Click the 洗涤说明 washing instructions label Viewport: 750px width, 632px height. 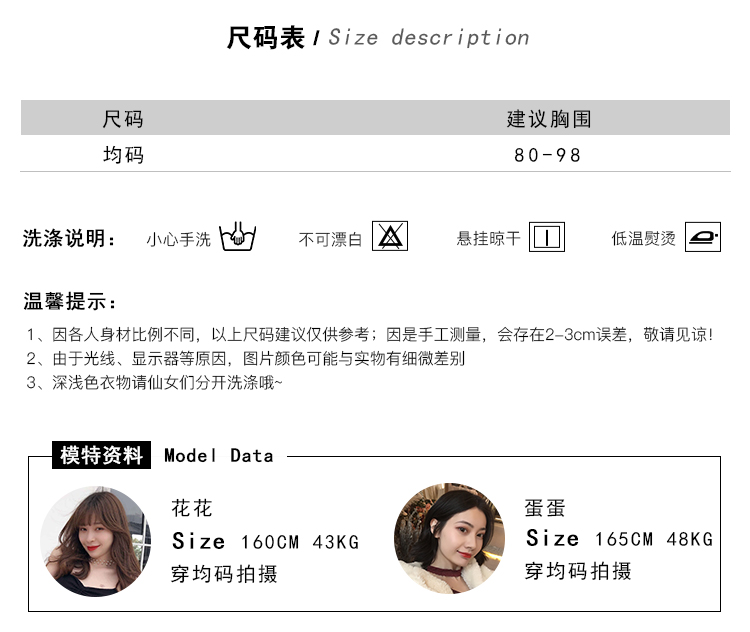click(x=69, y=238)
